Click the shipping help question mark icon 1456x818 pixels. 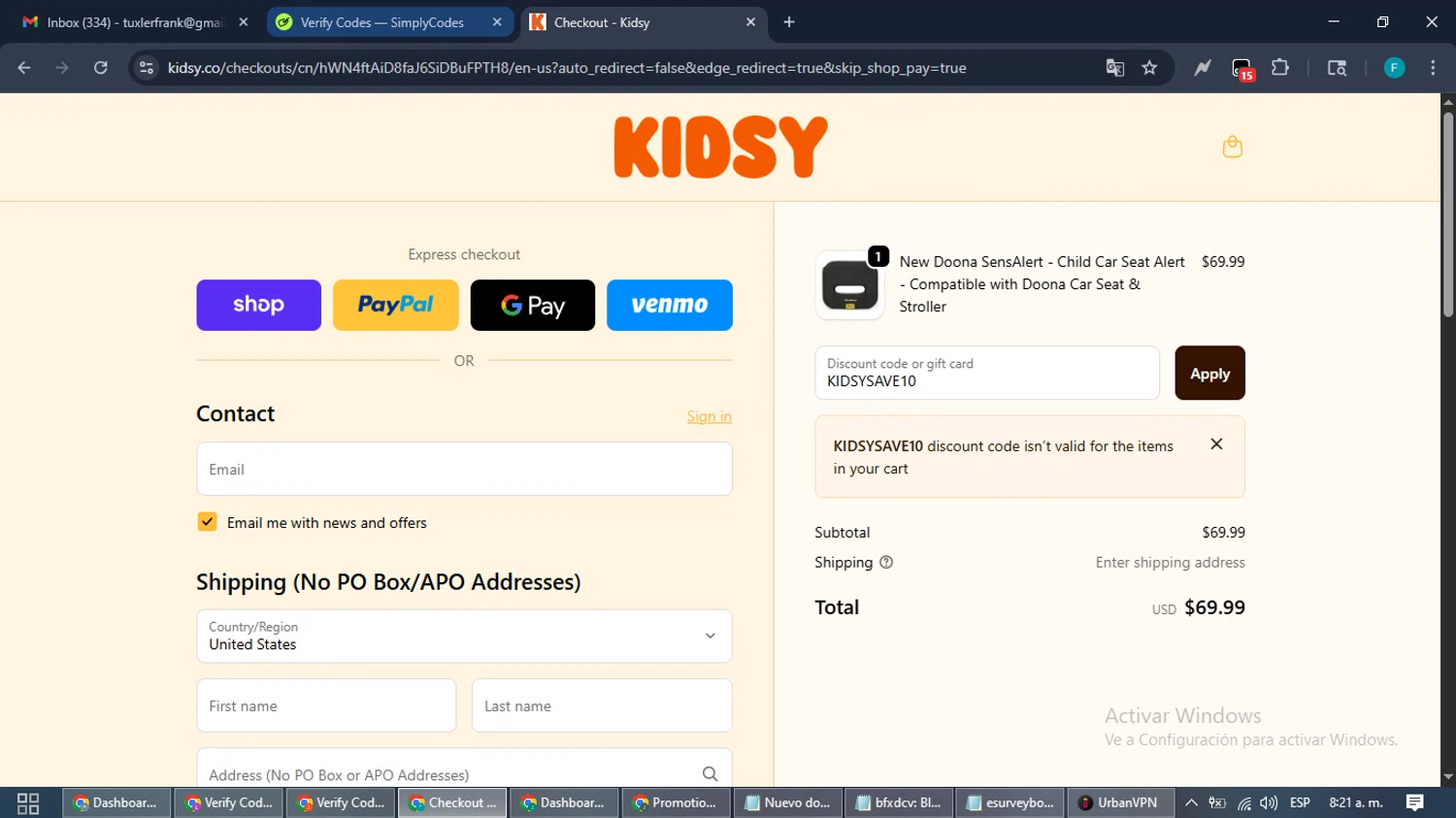tap(885, 562)
